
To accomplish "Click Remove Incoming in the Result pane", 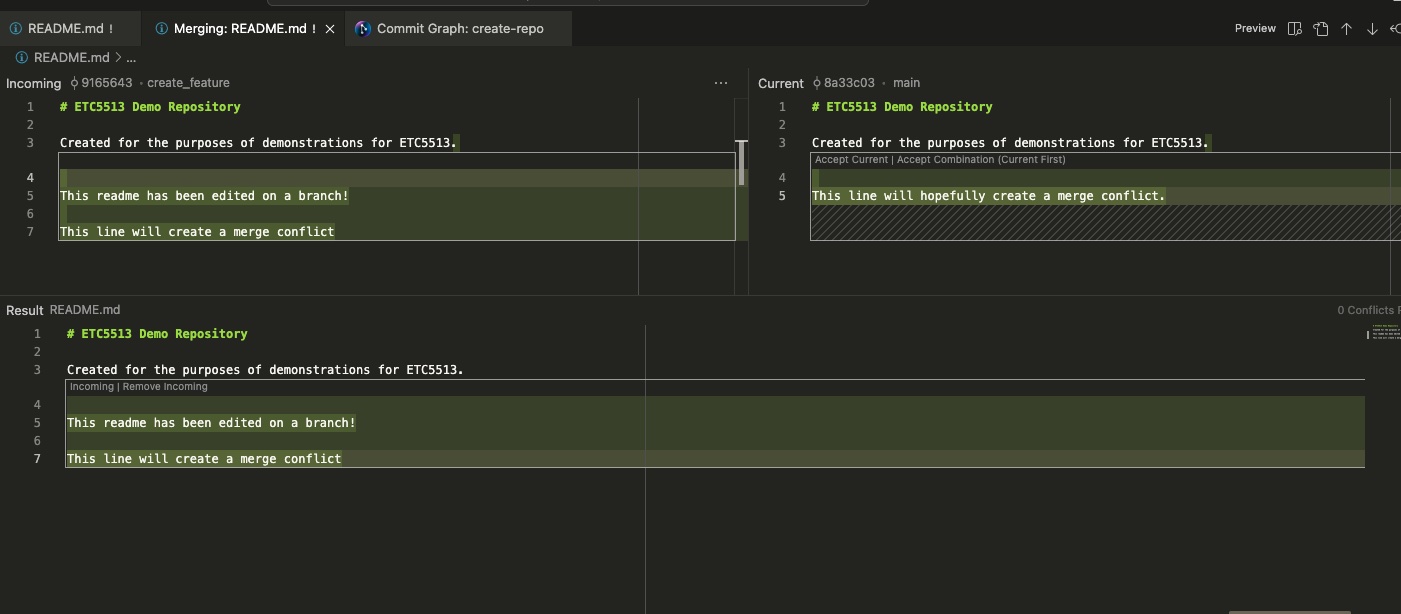I will point(165,387).
